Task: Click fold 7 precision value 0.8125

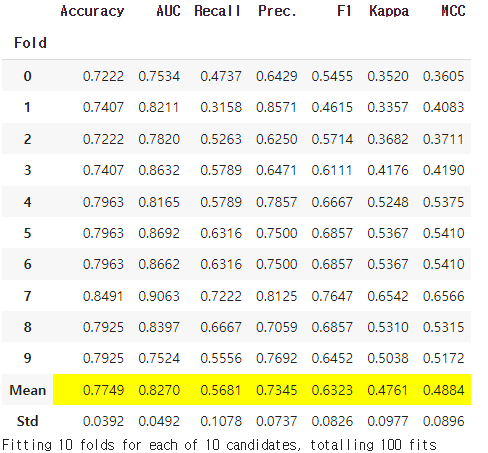Action: click(277, 296)
